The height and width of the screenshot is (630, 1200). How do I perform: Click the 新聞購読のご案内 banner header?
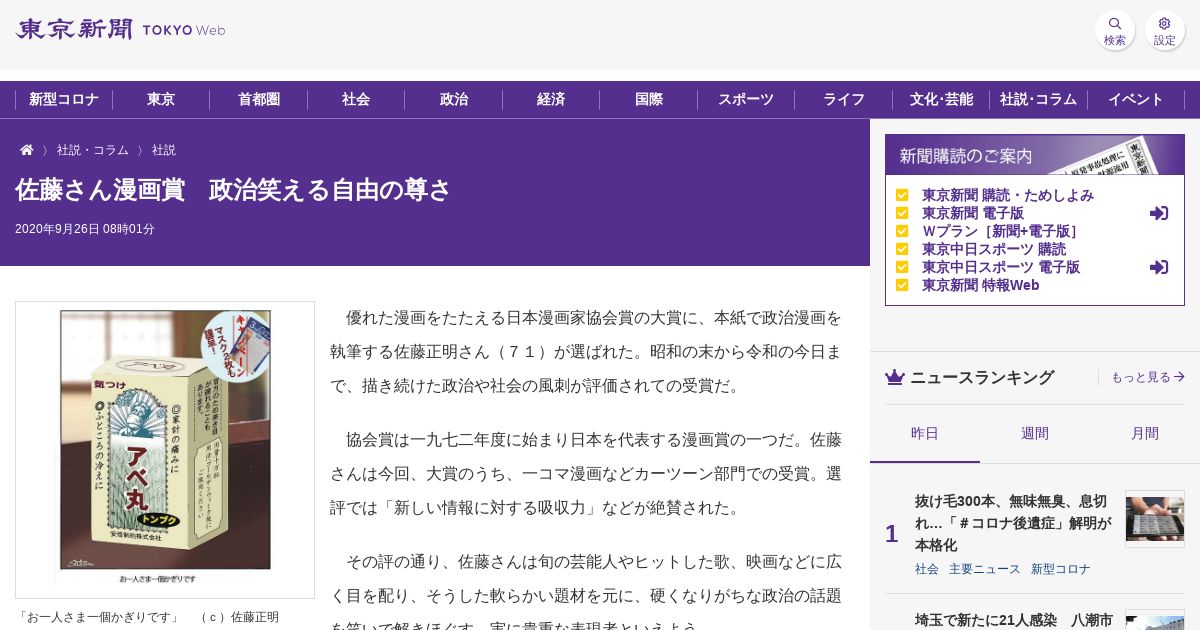pyautogui.click(x=1035, y=155)
